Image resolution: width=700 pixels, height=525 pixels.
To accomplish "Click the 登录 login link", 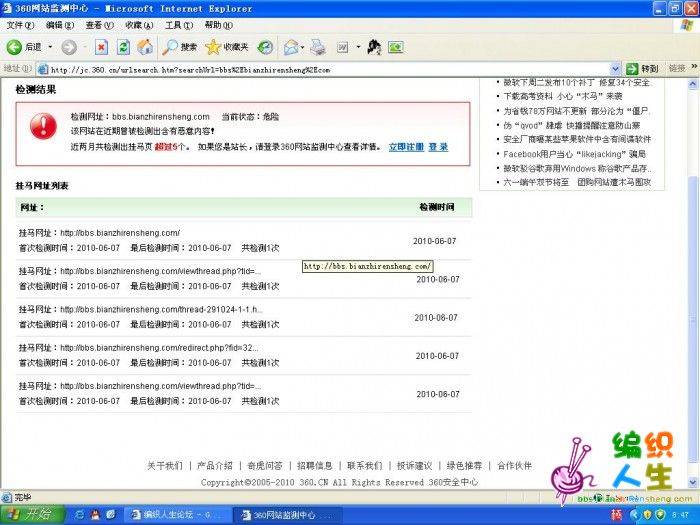I will (x=438, y=147).
